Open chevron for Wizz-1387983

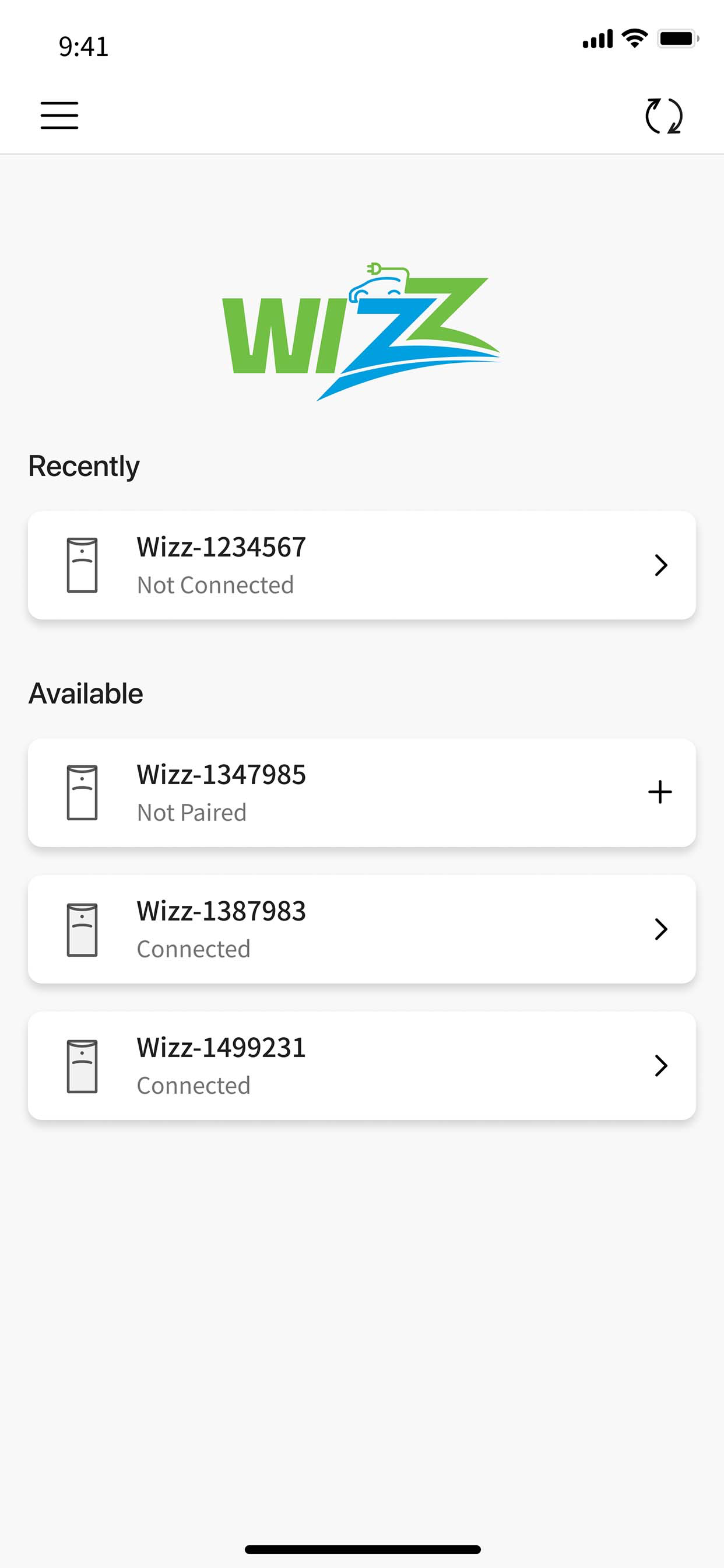661,929
